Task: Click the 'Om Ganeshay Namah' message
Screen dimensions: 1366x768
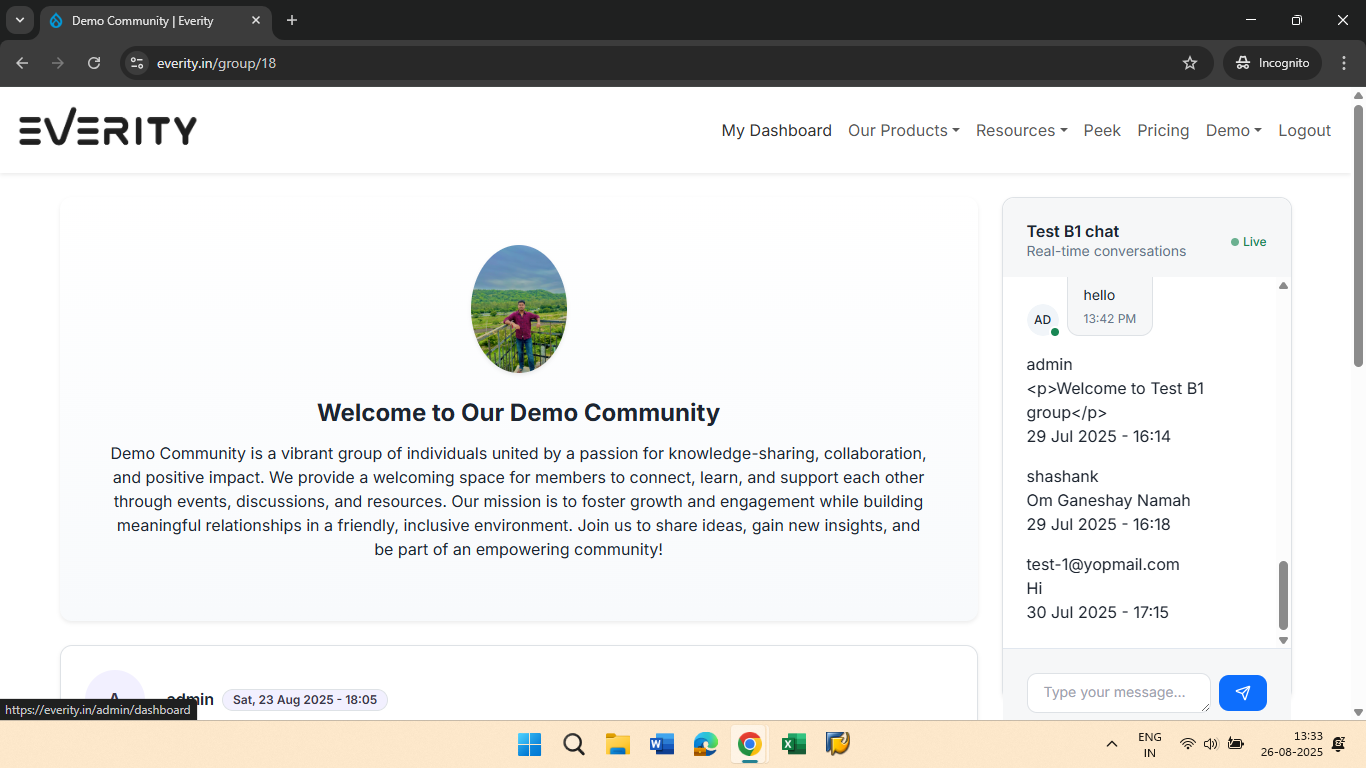Action: [x=1108, y=500]
